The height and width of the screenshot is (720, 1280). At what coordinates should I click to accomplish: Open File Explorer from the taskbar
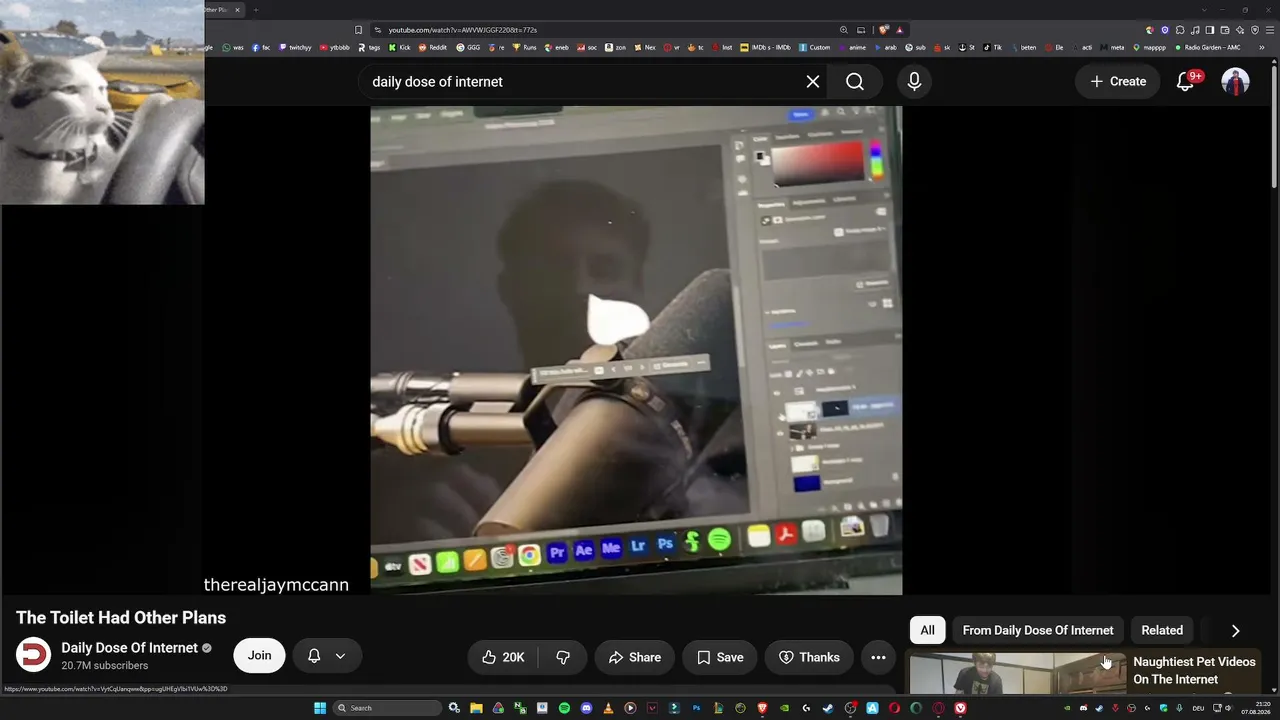point(476,708)
